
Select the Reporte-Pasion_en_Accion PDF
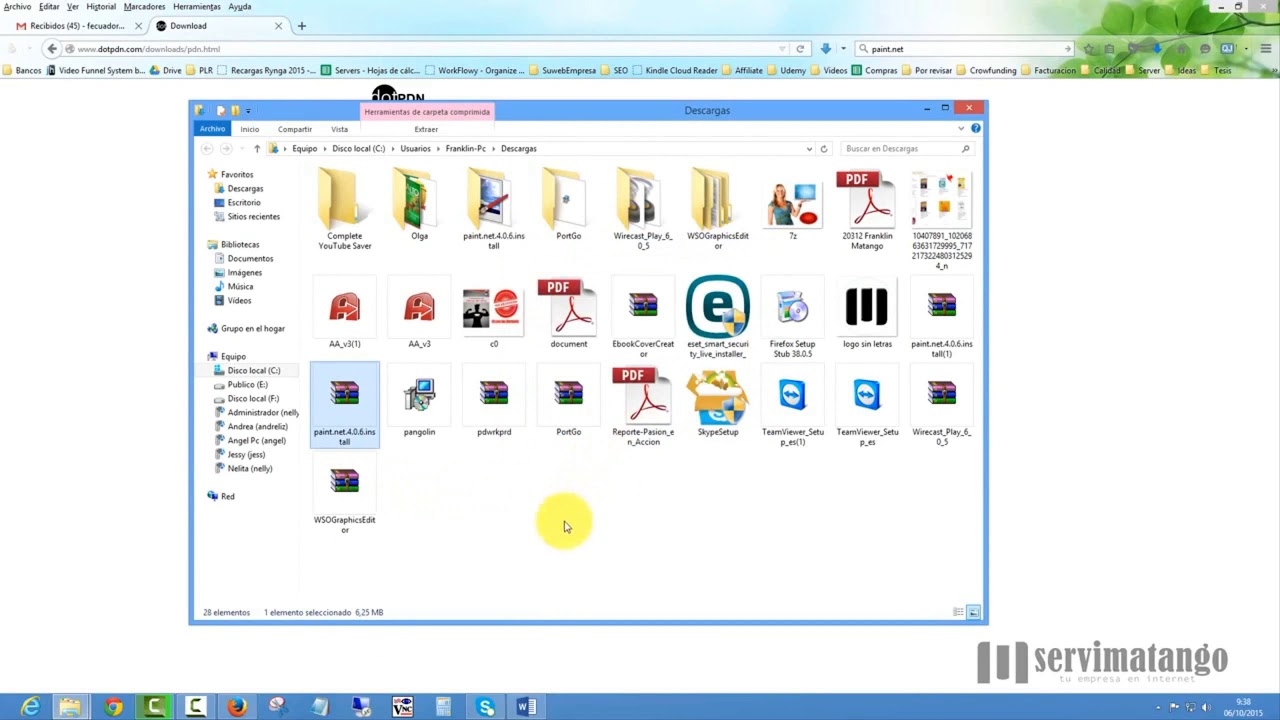(x=643, y=407)
